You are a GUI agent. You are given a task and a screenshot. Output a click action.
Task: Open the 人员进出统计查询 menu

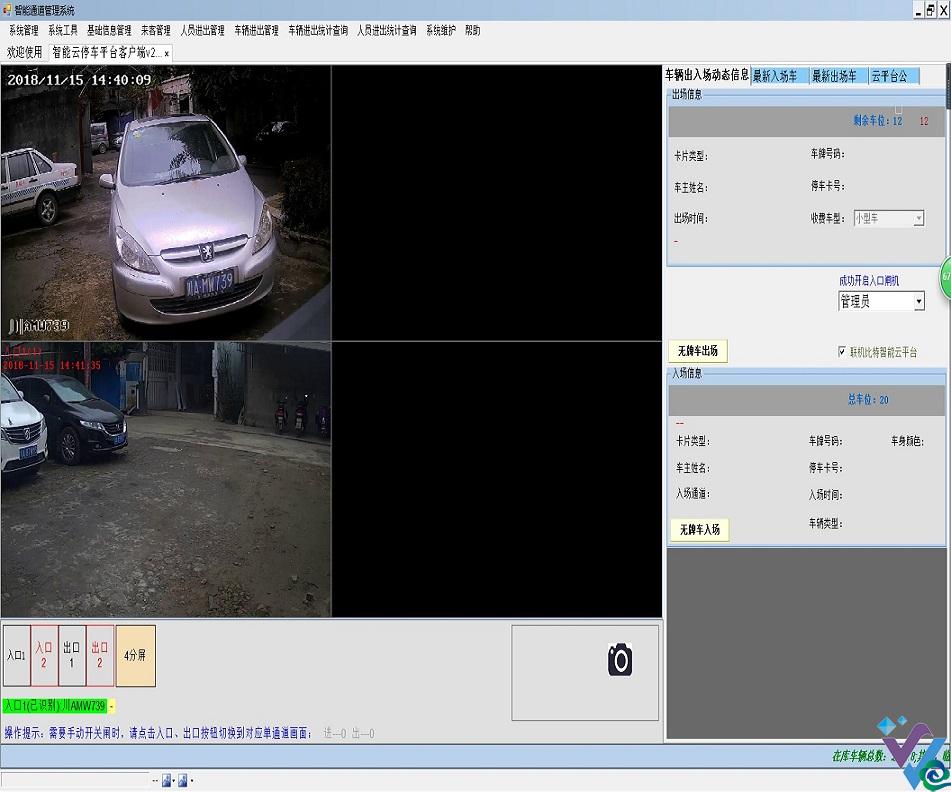click(x=387, y=30)
